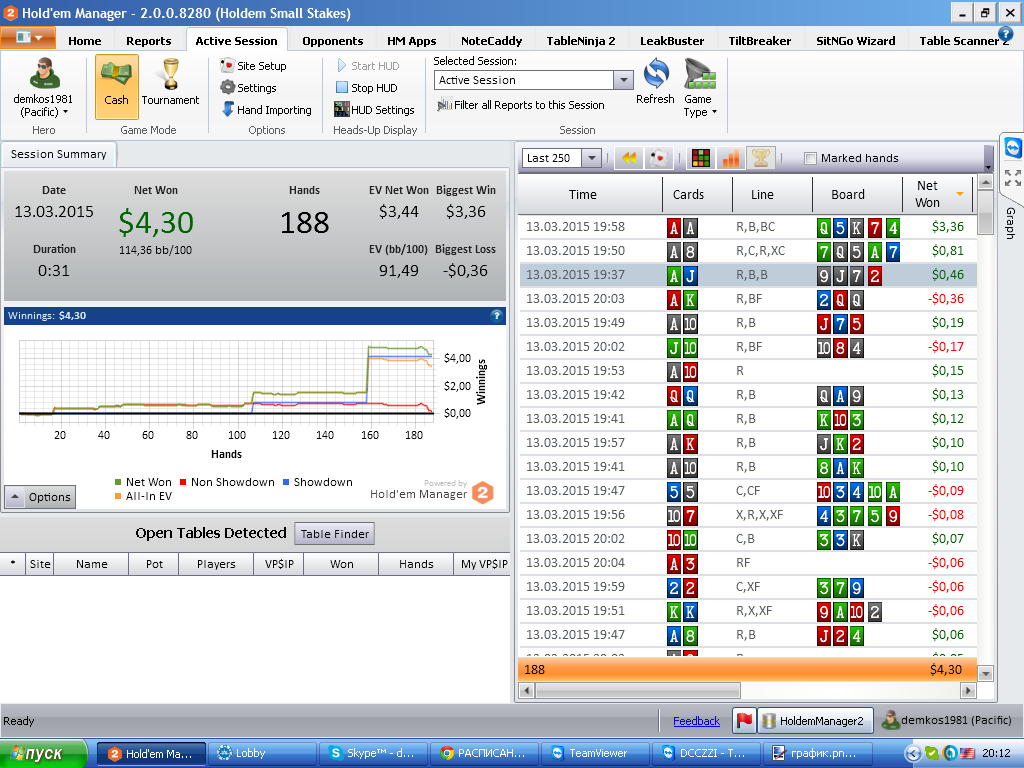1024x768 pixels.
Task: Click the hand list vertical scrollbar thumb
Action: tap(985, 213)
